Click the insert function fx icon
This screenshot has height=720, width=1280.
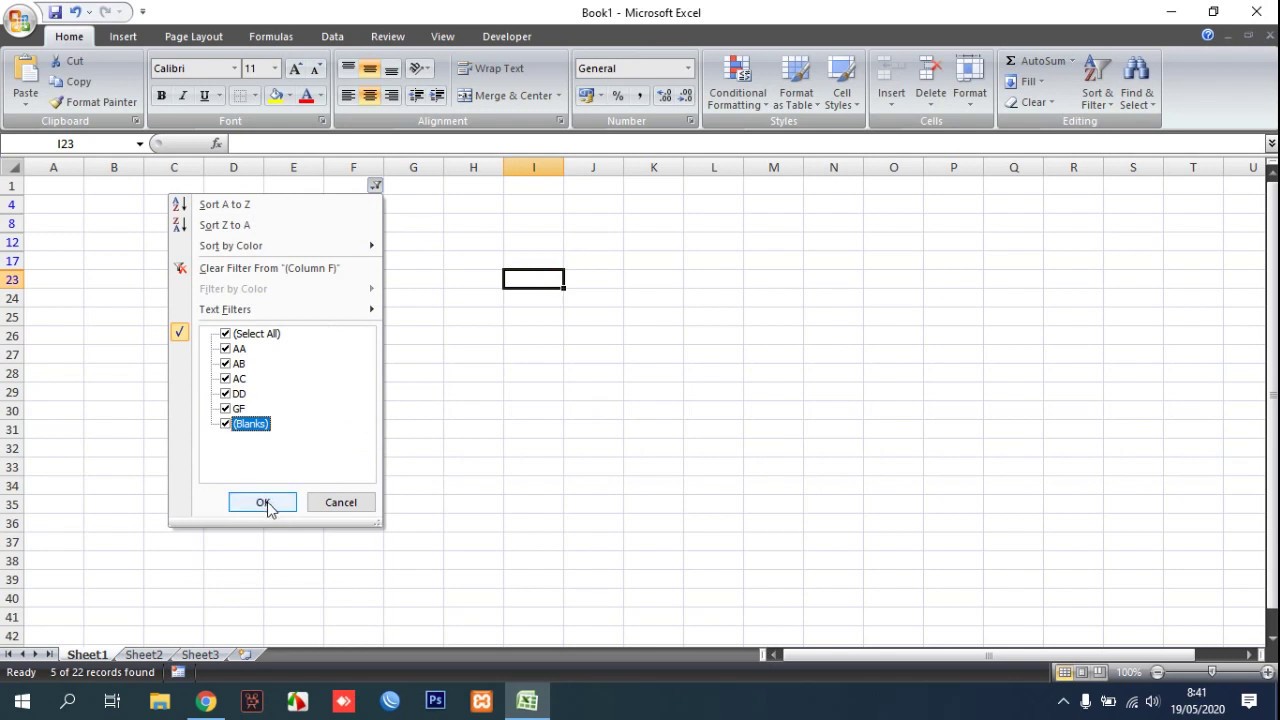[x=217, y=144]
